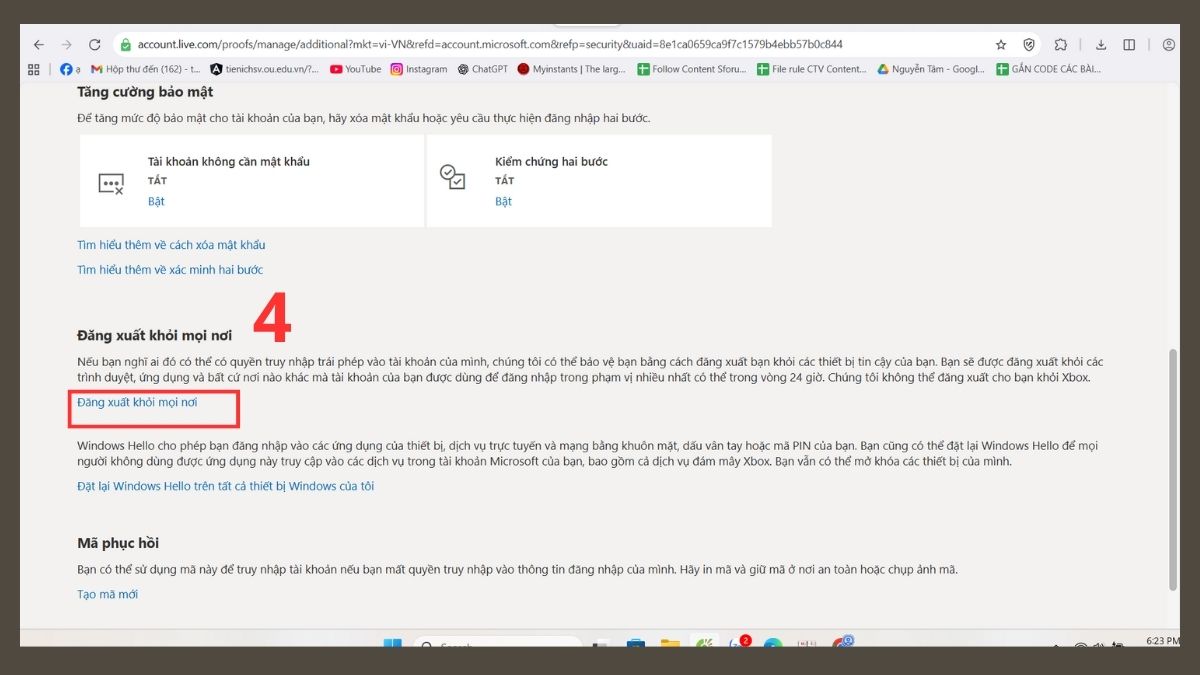Open the YouTube bookmark
Image resolution: width=1200 pixels, height=675 pixels.
point(356,69)
